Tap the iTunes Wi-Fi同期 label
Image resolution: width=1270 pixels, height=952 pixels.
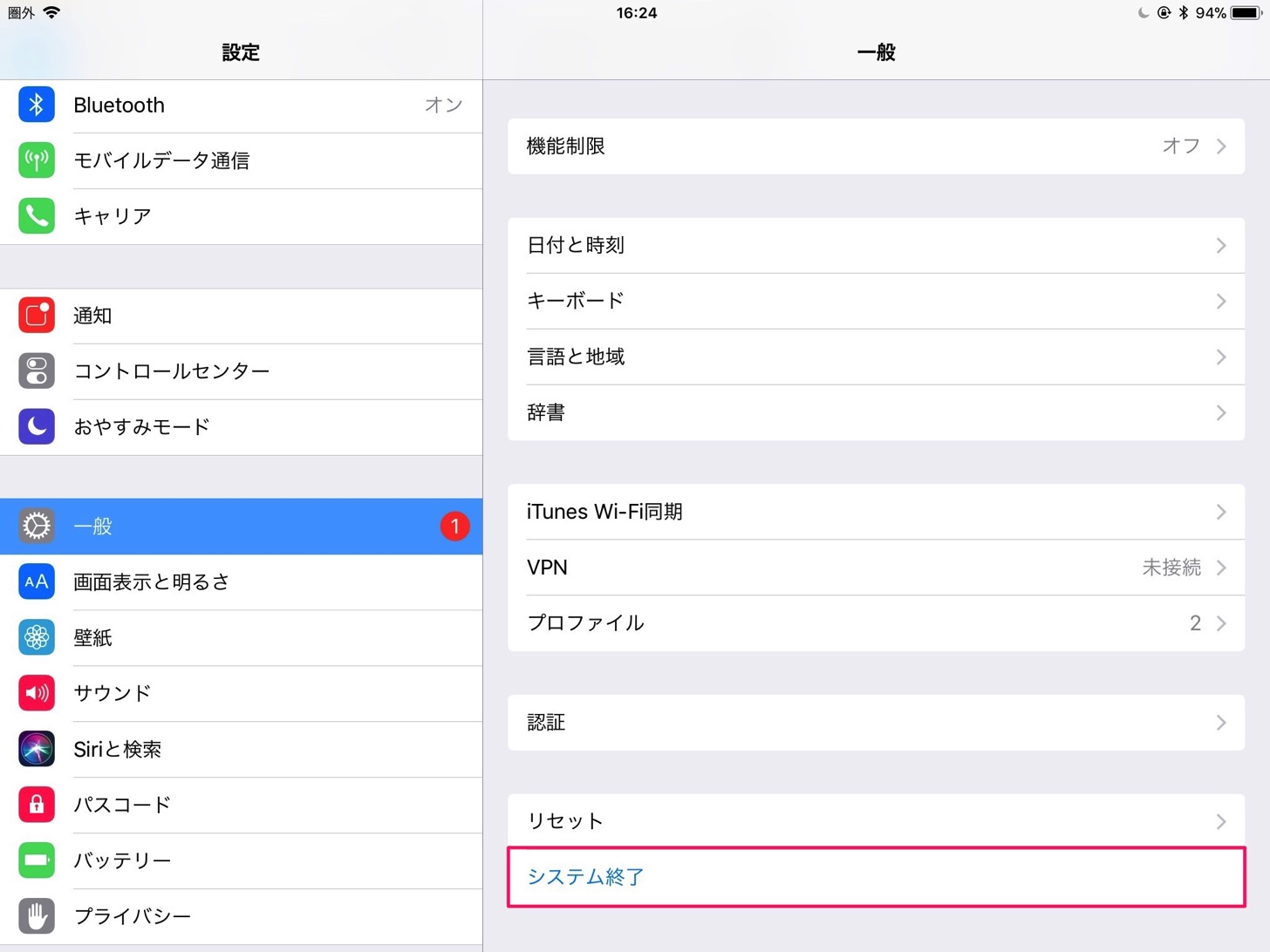click(604, 512)
